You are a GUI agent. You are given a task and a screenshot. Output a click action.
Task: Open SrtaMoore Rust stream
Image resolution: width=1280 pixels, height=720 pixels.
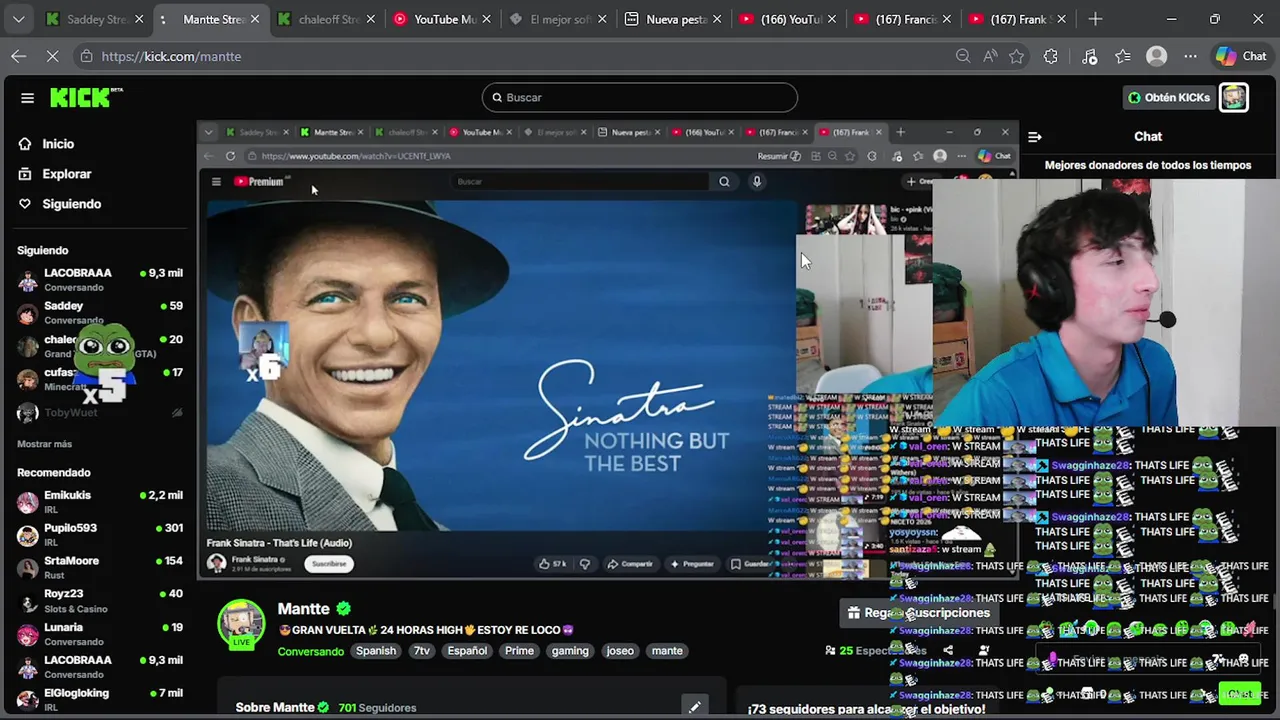(100, 567)
